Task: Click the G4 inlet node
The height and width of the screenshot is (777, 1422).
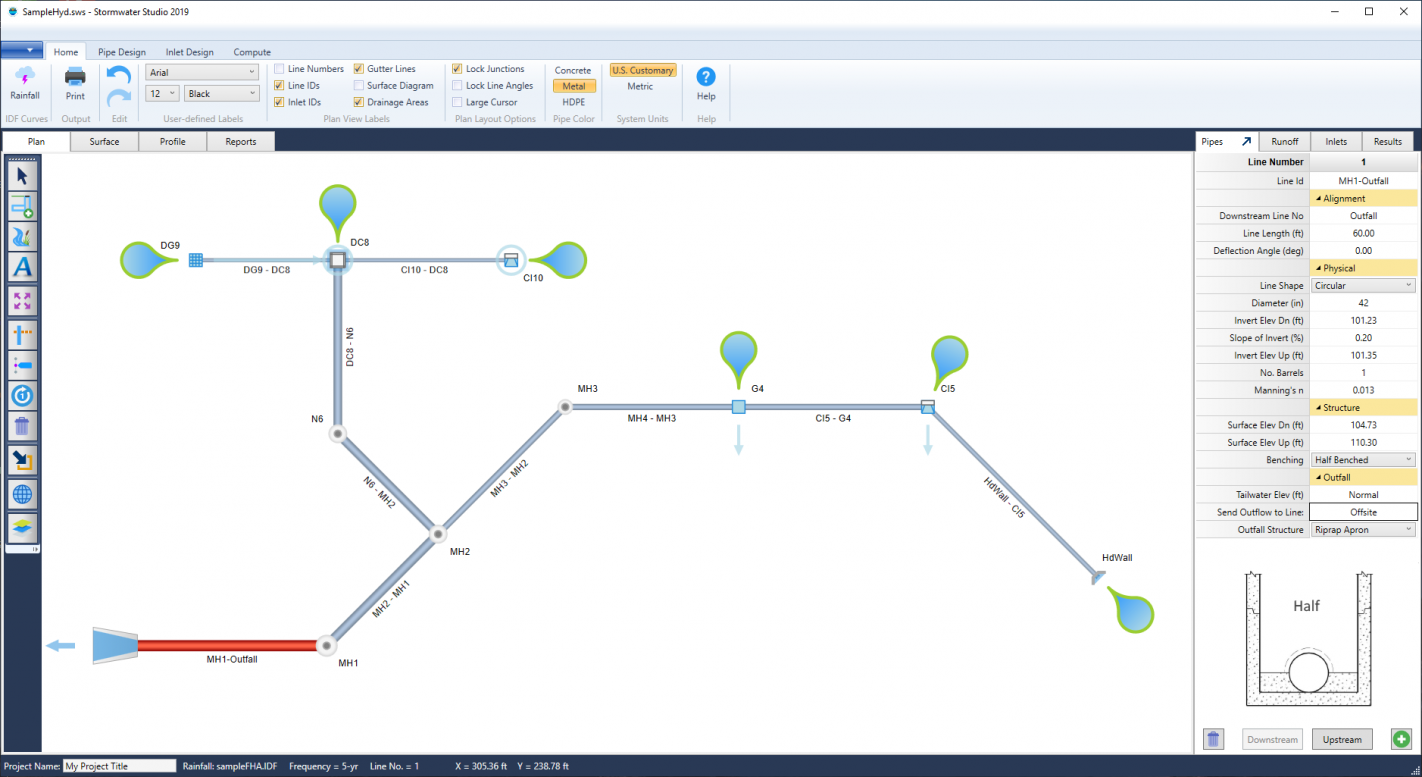Action: [x=738, y=406]
